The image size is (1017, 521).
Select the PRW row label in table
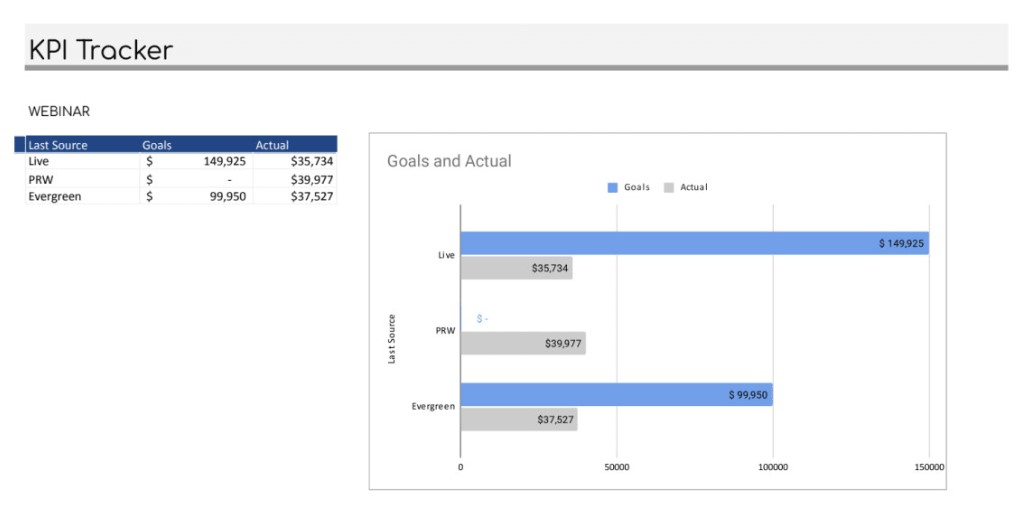[x=40, y=179]
